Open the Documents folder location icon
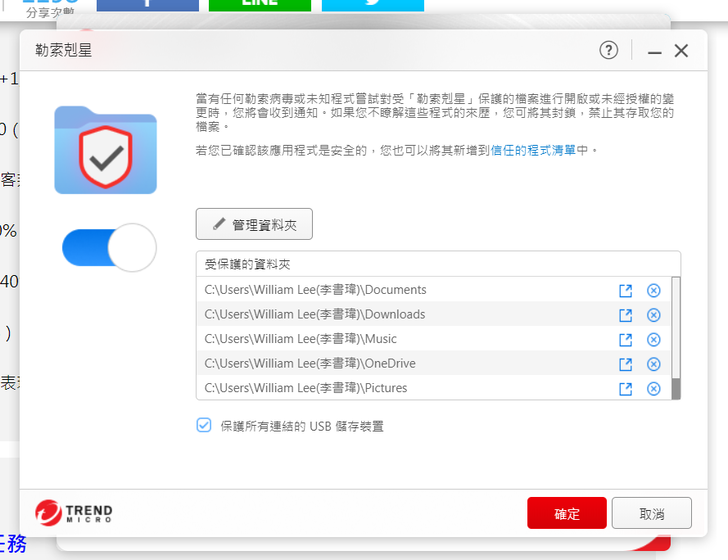Image resolution: width=728 pixels, height=560 pixels. click(625, 291)
